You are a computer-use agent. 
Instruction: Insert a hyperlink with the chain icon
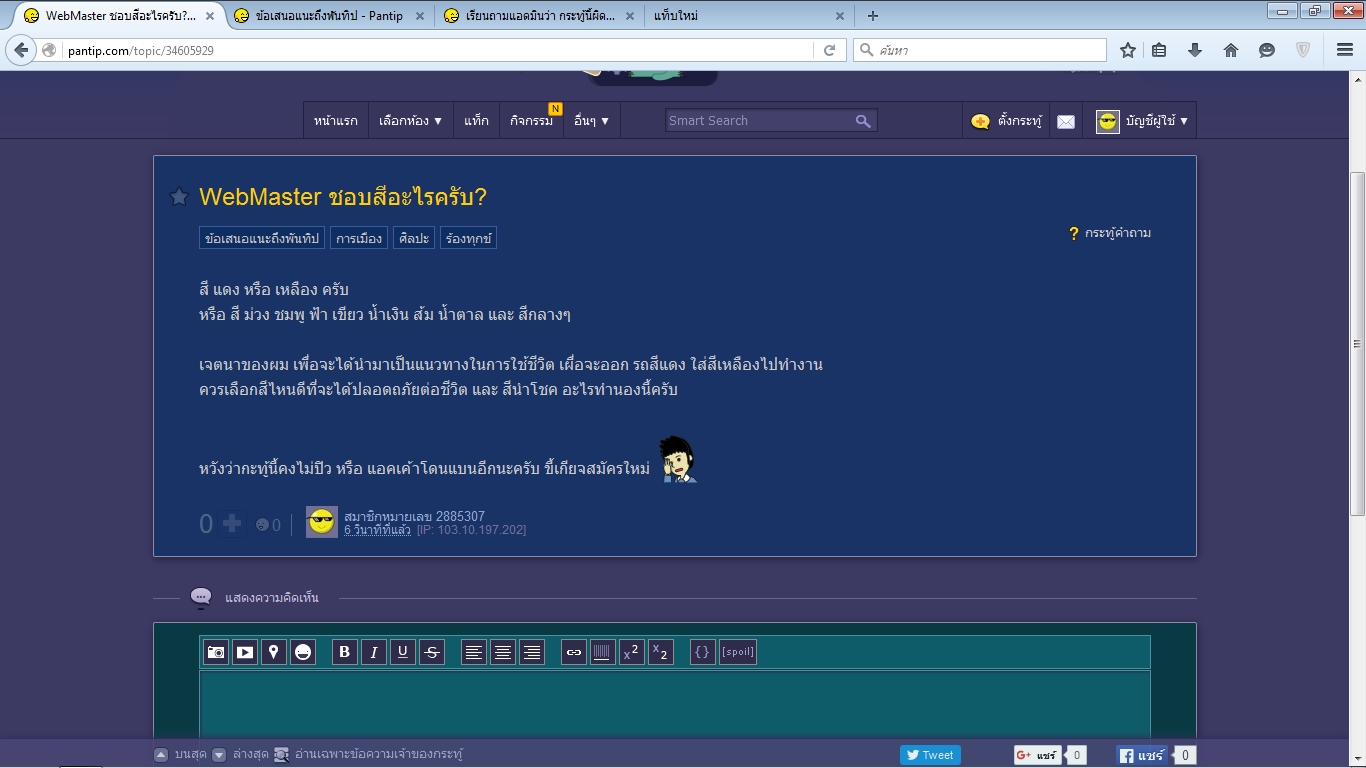click(x=574, y=653)
